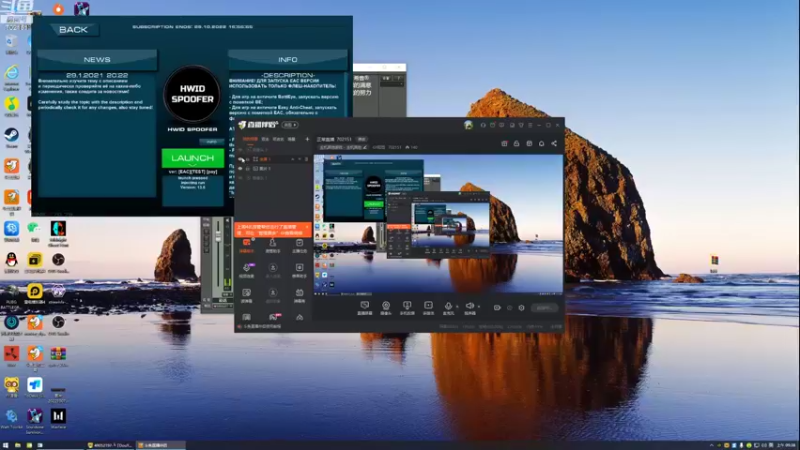Add a camera source from the bottom toolbar
Screen dimensions: 800x450
tap(386, 308)
